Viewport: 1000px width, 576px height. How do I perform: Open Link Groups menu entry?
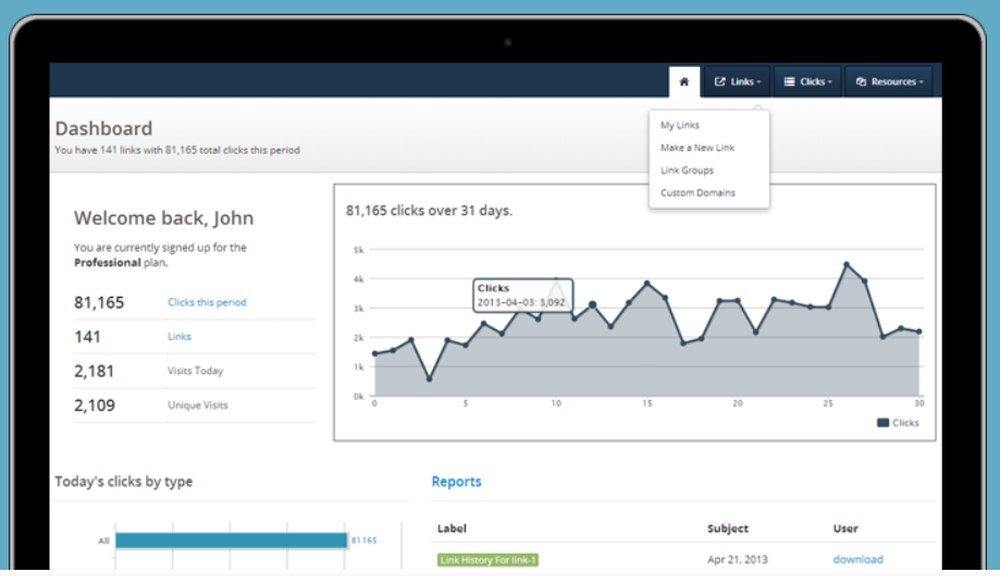click(687, 170)
